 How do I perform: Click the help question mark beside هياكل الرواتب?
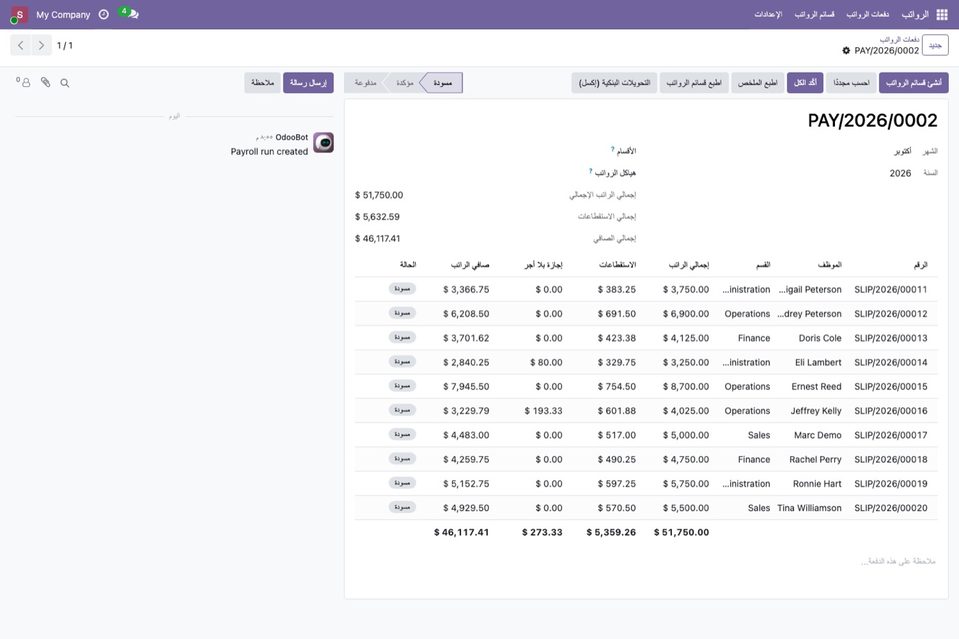(x=590, y=171)
